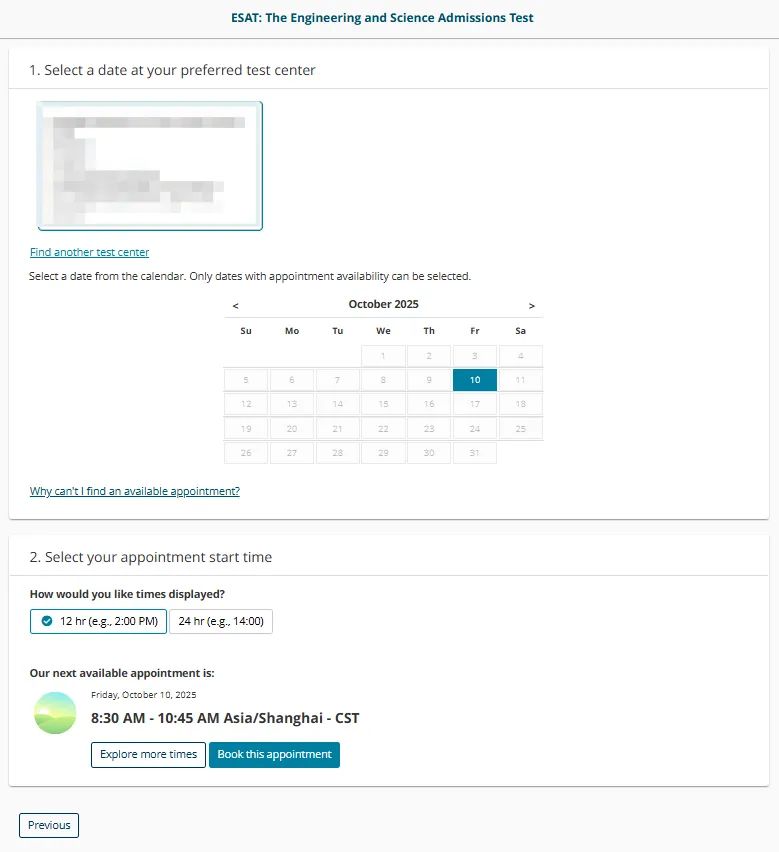Screen dimensions: 779x852
Task: Click calendar date 11
Action: tap(520, 380)
